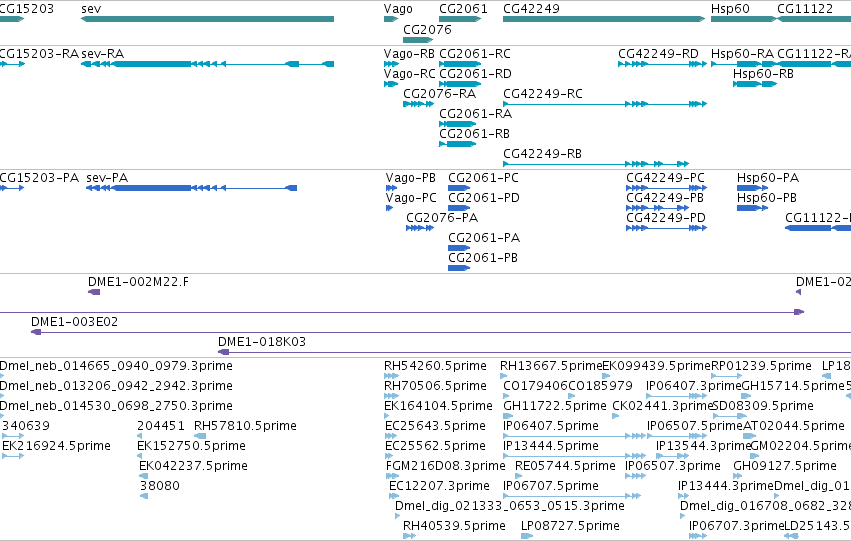This screenshot has height=541, width=851.
Task: Click the Vago gene label
Action: click(x=398, y=9)
